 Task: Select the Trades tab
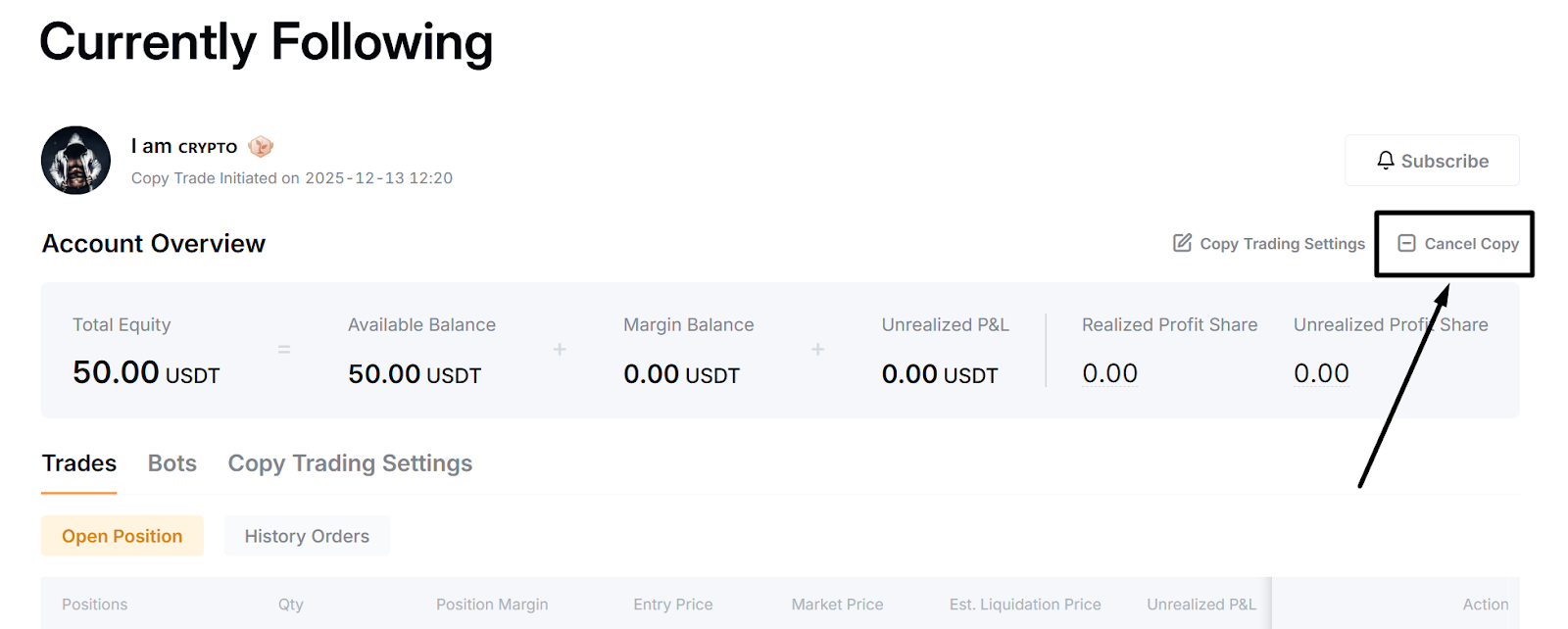78,463
